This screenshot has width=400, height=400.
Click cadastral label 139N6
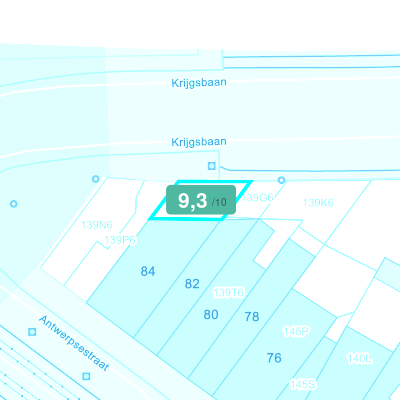97,225
